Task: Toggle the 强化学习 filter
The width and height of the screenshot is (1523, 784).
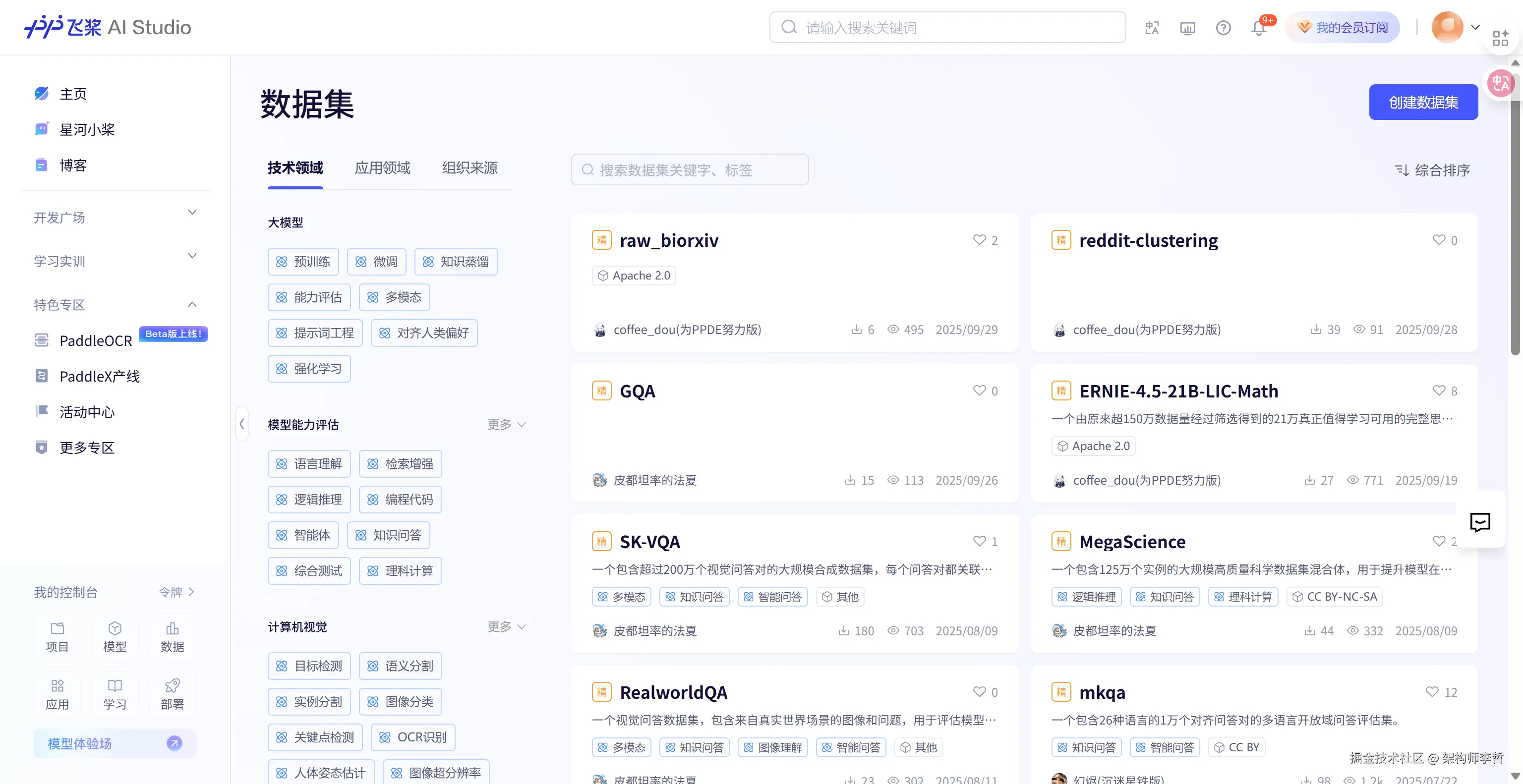Action: (309, 368)
